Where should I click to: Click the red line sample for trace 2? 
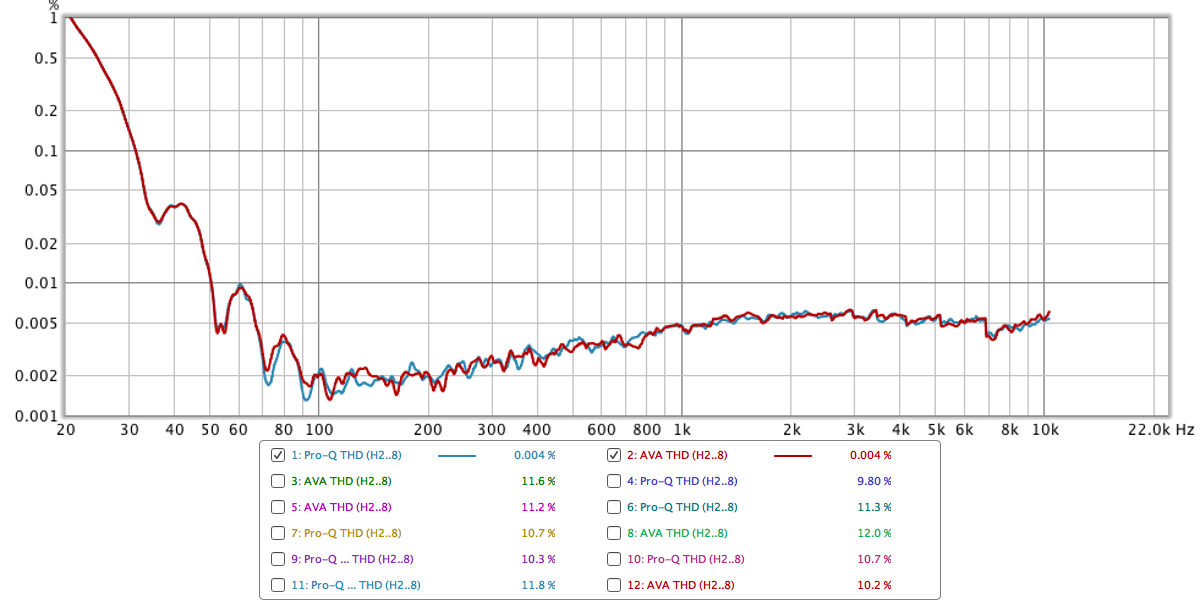pos(793,456)
